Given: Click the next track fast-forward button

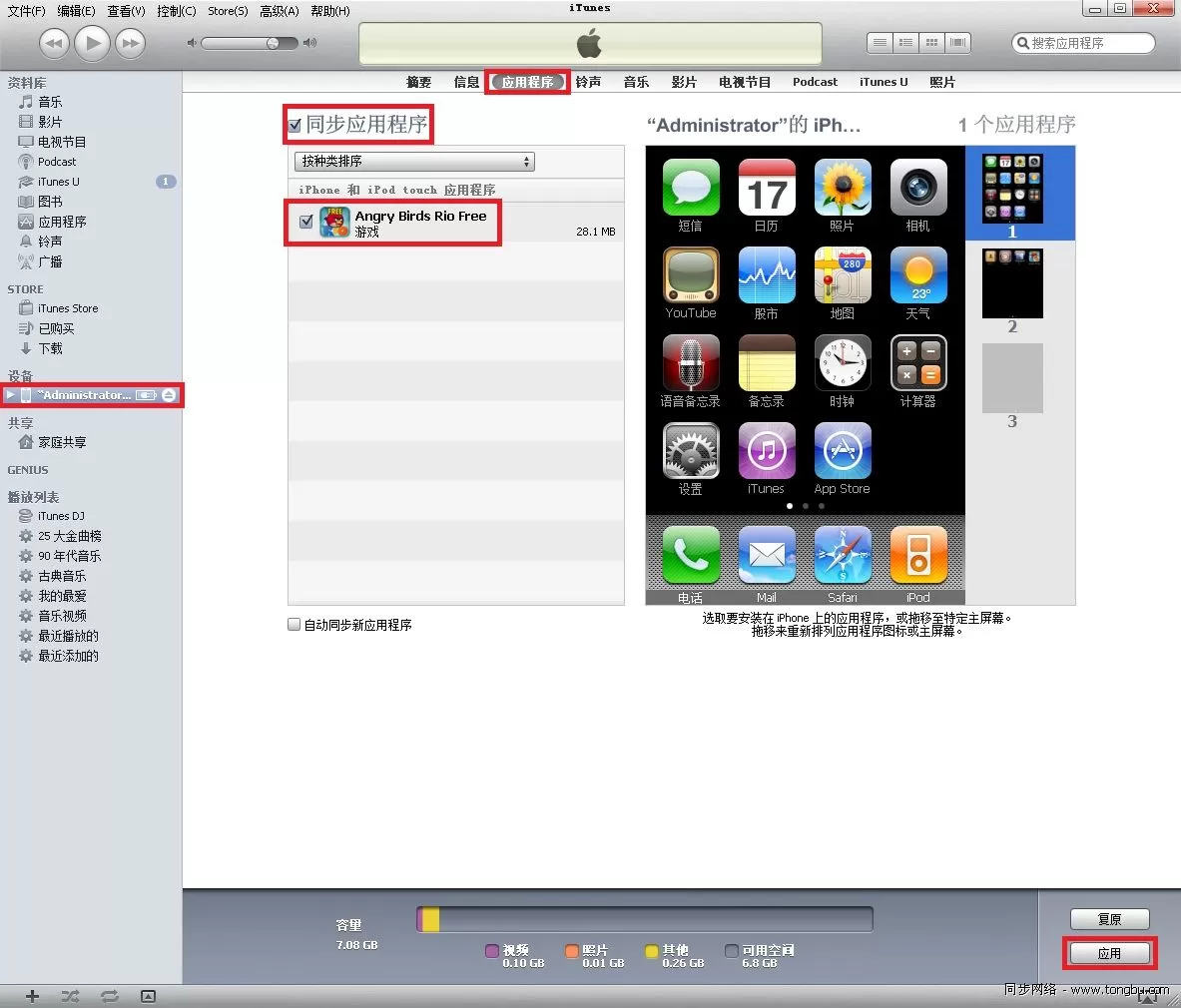Looking at the screenshot, I should (x=131, y=43).
